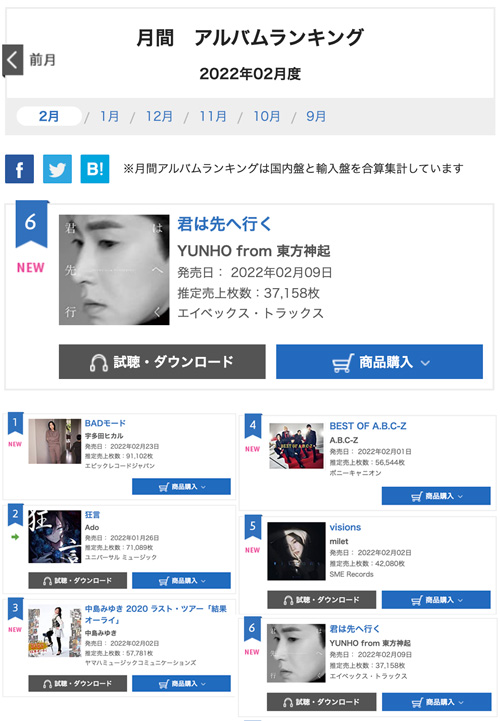
Task: Bookmark the page with Hatena B! icon
Action: tap(95, 169)
